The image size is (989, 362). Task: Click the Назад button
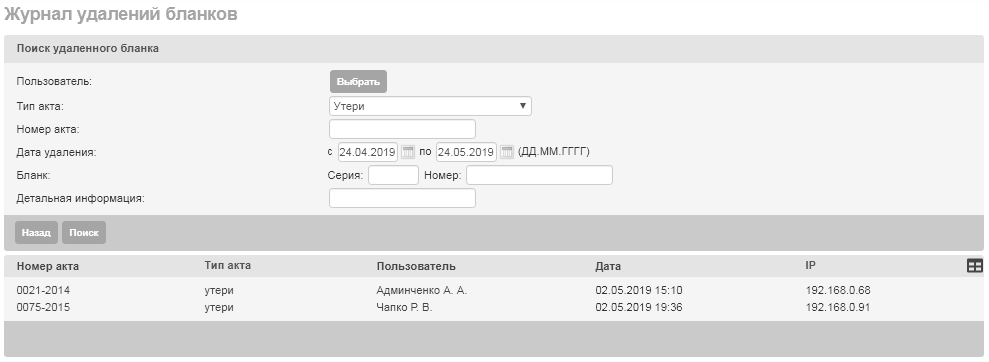click(37, 233)
